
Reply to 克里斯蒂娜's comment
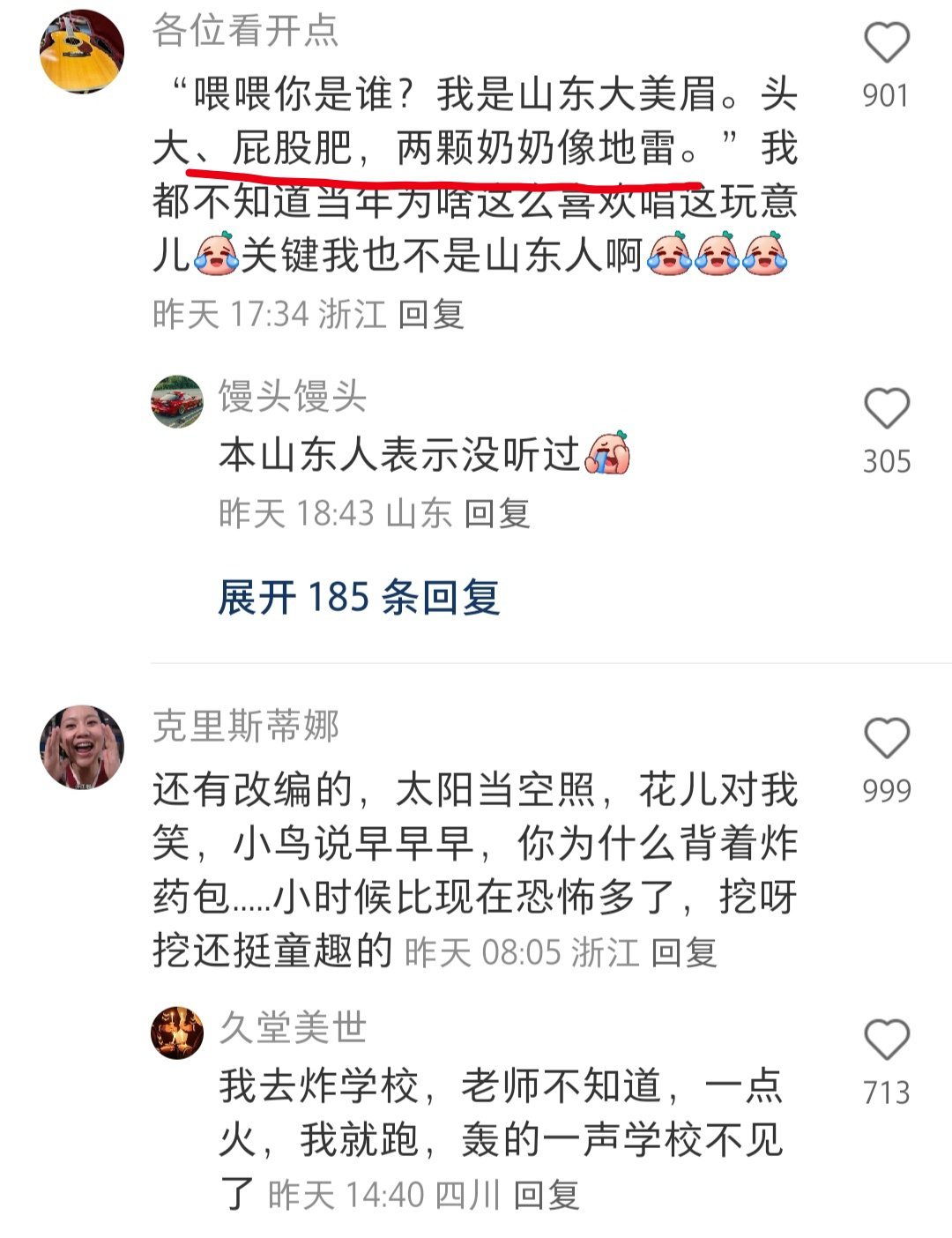tap(683, 952)
